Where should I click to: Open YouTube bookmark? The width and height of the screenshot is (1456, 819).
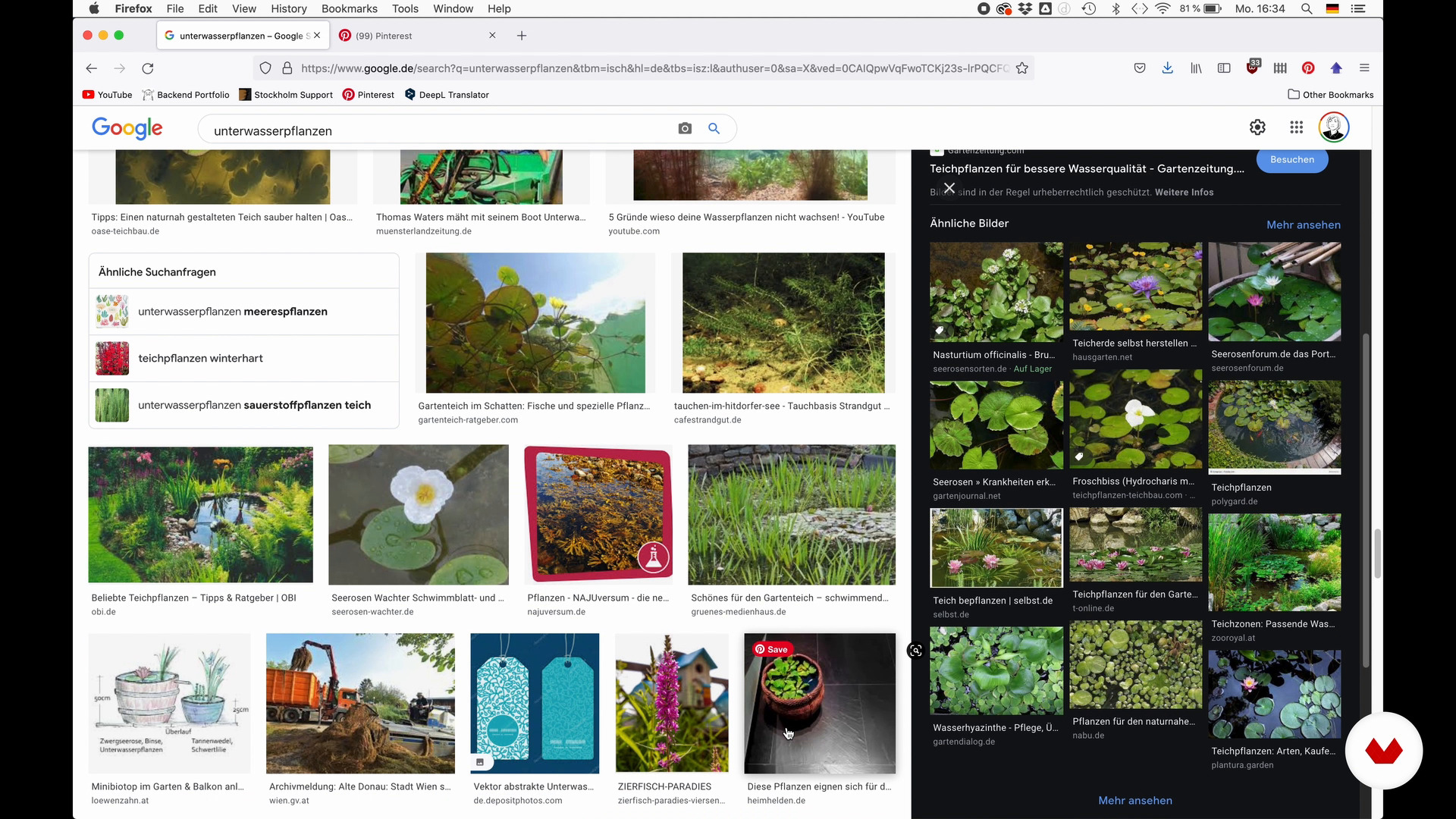(x=107, y=95)
